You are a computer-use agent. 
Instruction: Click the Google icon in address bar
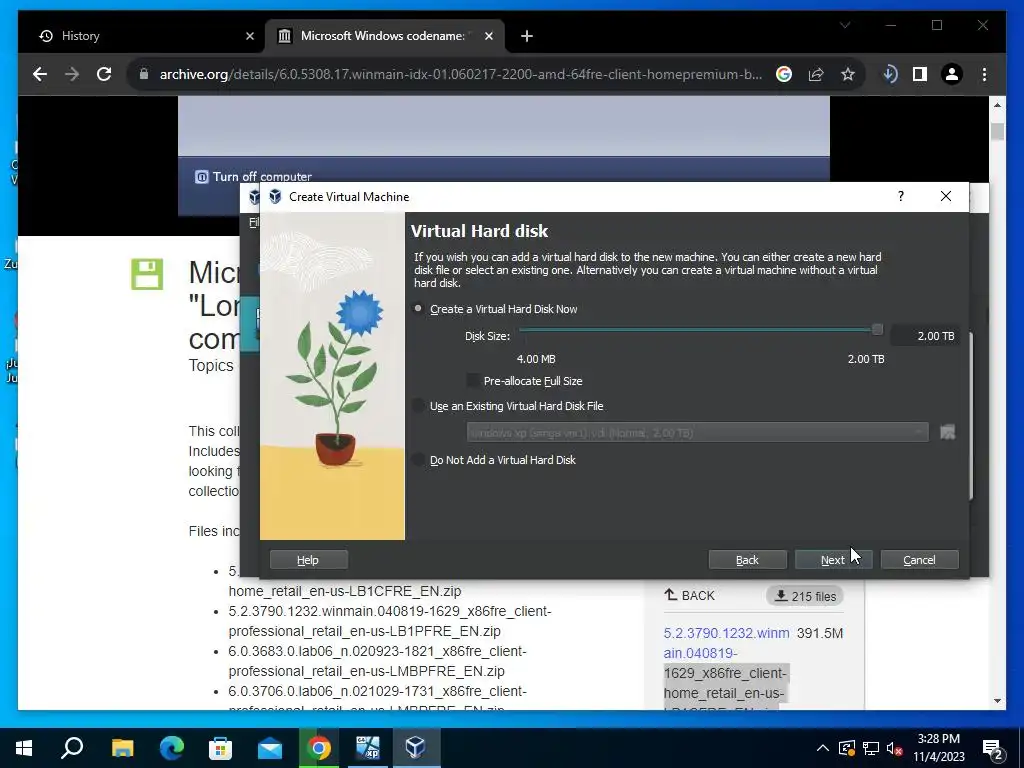coord(784,74)
